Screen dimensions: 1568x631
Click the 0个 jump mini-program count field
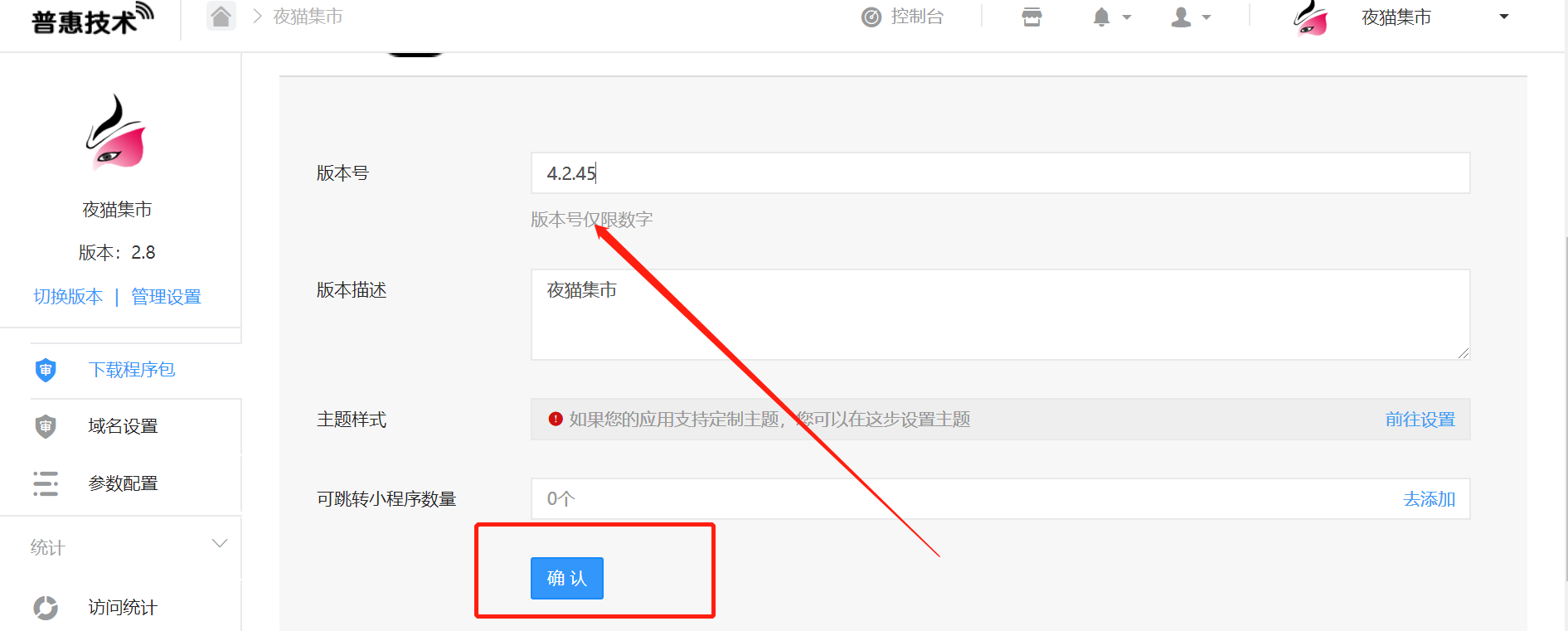pyautogui.click(x=1000, y=499)
